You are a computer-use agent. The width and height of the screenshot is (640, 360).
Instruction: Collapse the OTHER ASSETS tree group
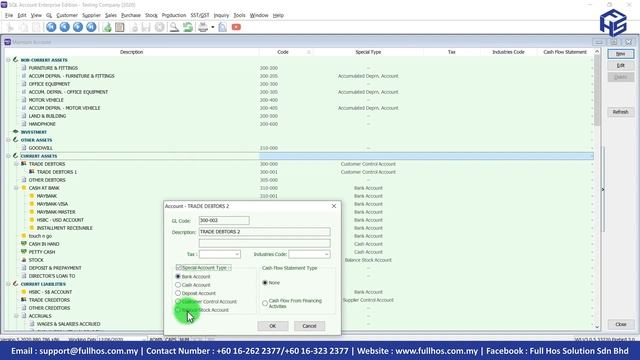(8, 140)
